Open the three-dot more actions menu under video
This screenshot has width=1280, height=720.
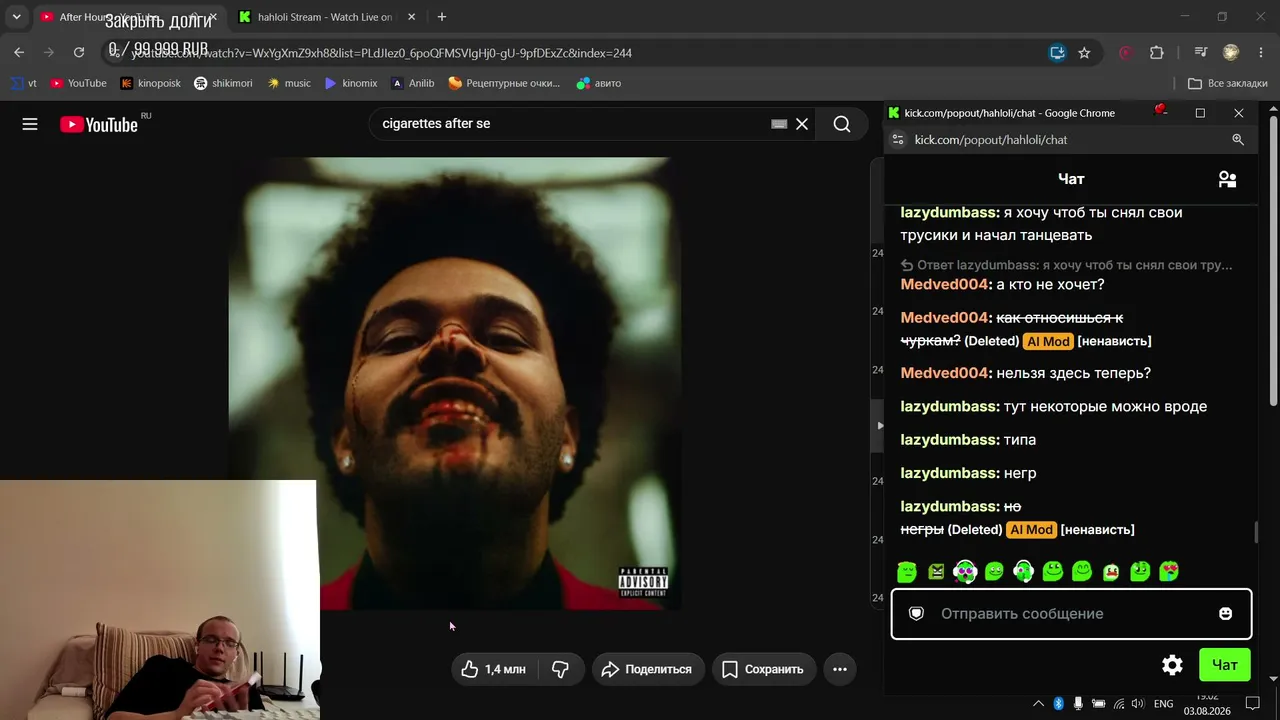pos(840,669)
